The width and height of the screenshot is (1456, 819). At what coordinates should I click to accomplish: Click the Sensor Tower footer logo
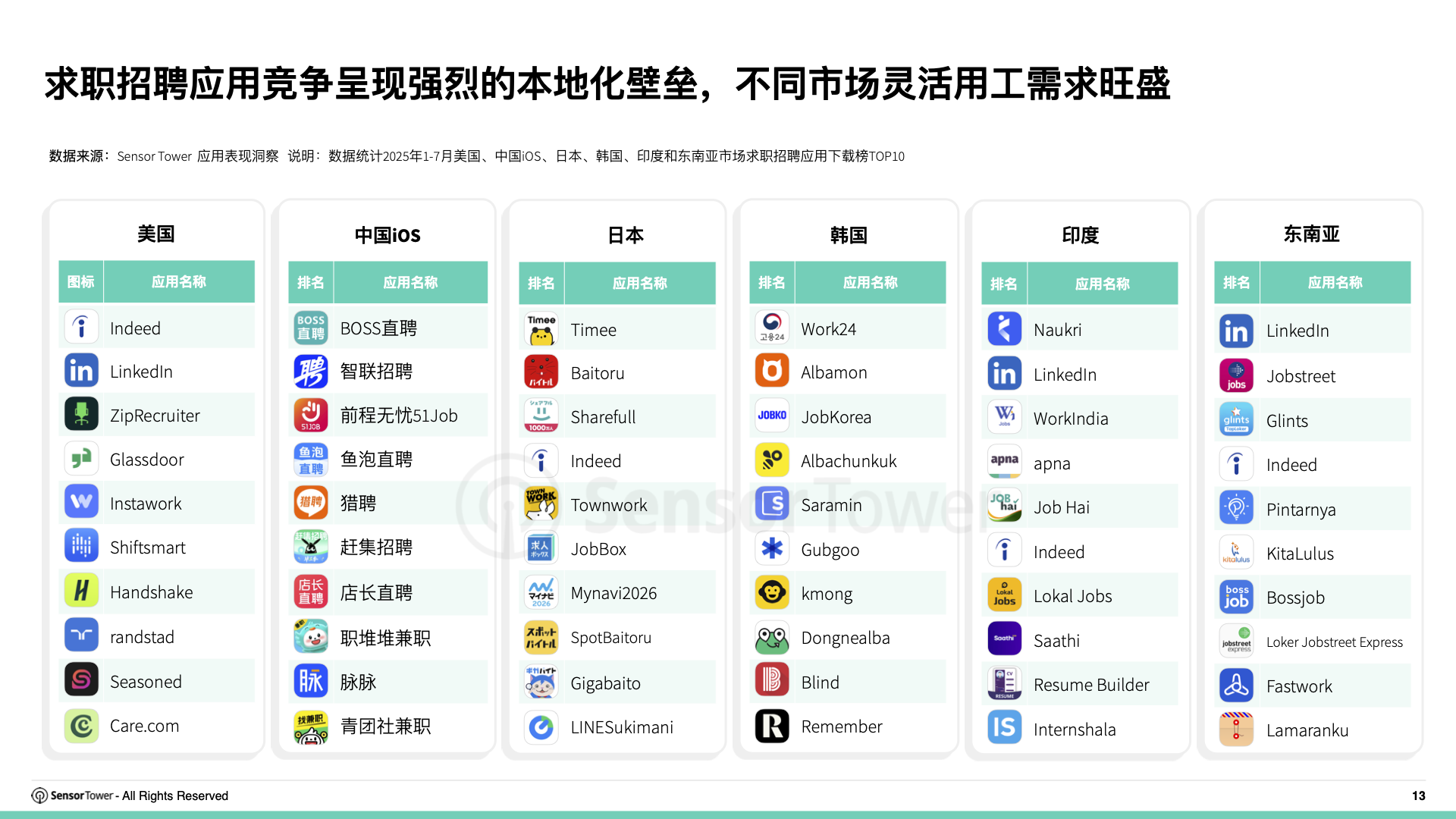coord(39,795)
